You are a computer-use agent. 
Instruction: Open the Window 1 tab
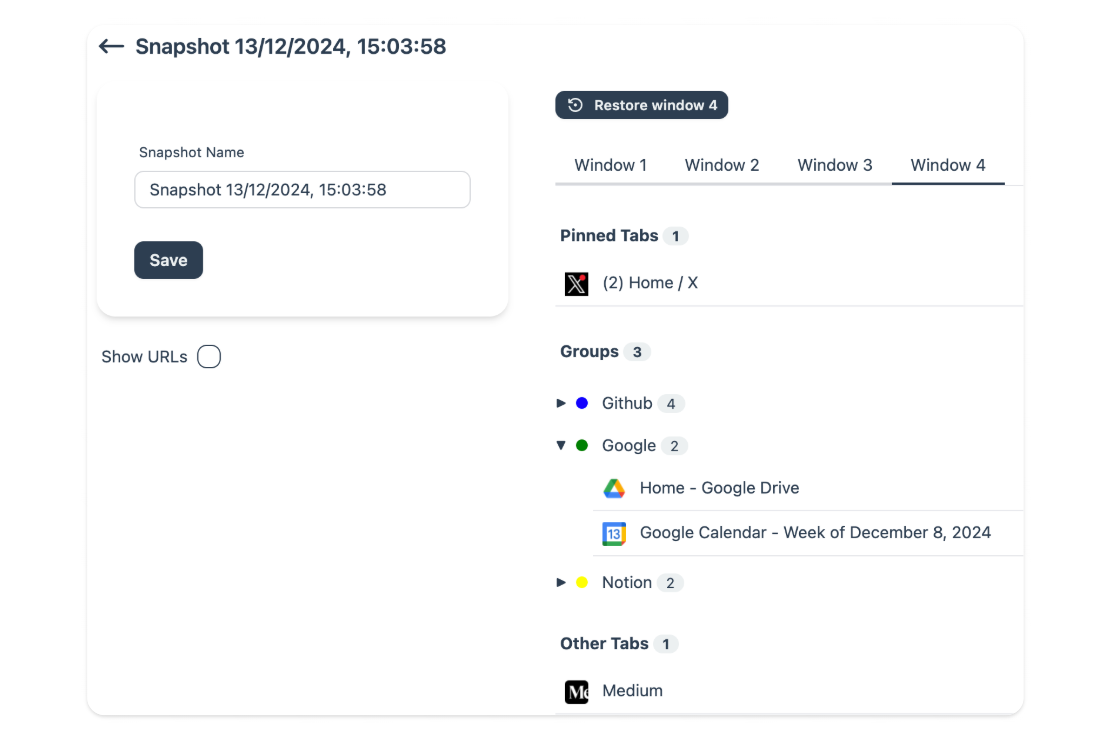pyautogui.click(x=611, y=165)
